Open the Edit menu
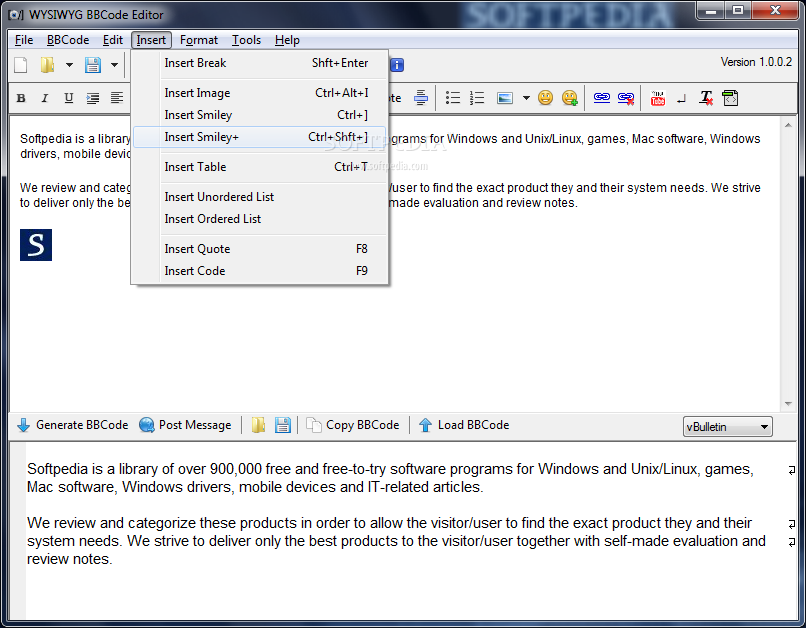Viewport: 806px width, 628px height. pos(113,40)
